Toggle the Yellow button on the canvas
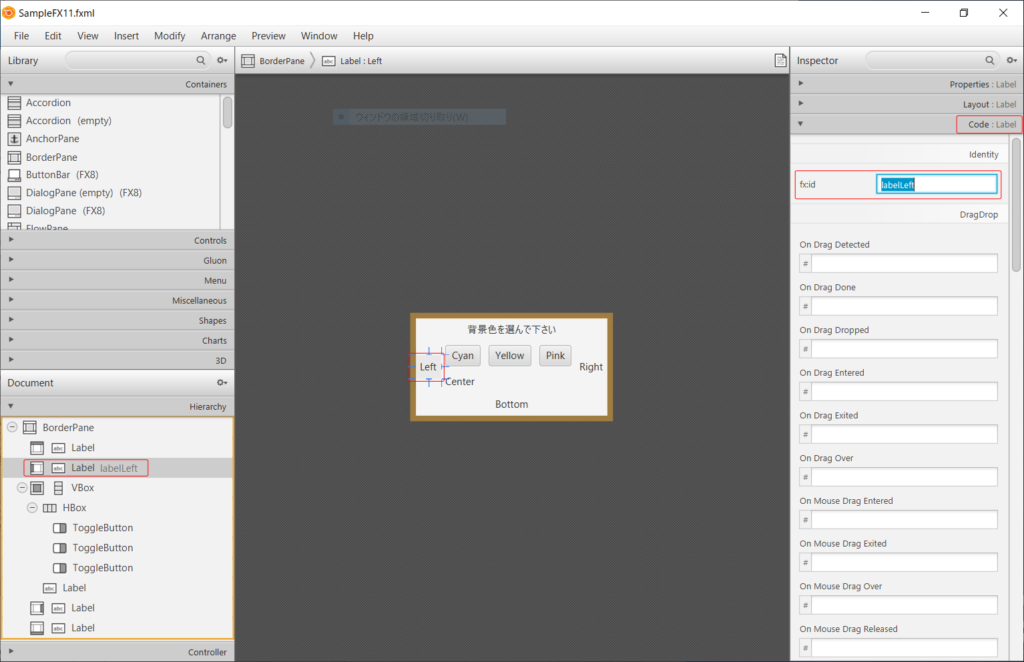This screenshot has height=662, width=1024. pos(510,355)
